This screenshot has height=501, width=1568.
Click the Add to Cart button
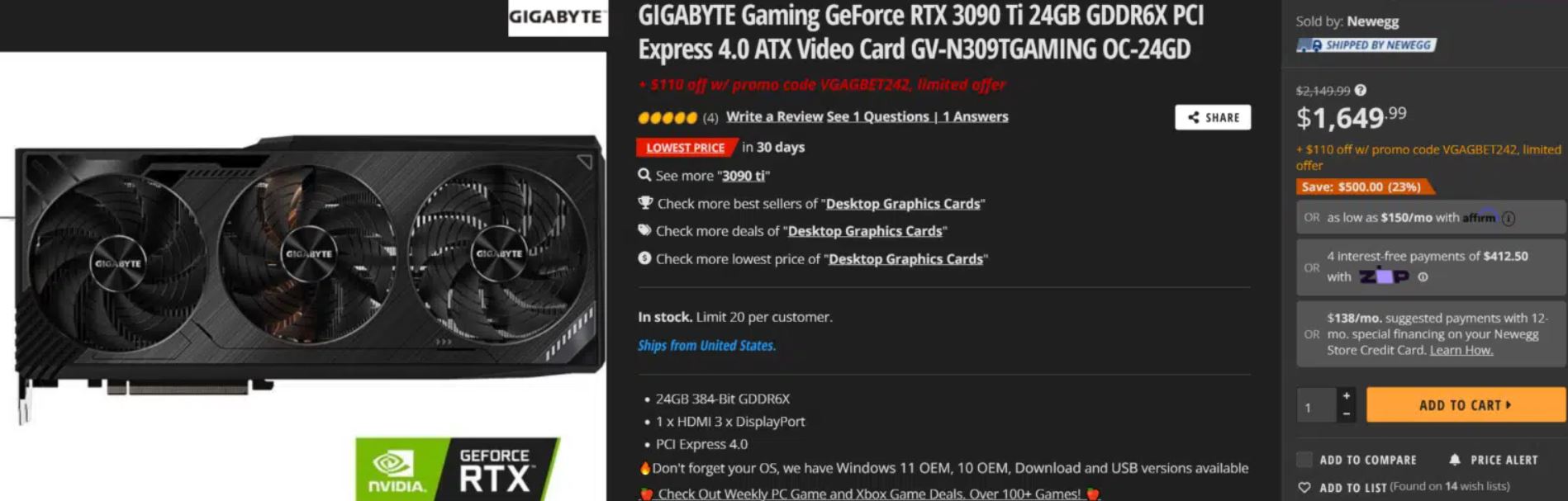coord(1466,405)
